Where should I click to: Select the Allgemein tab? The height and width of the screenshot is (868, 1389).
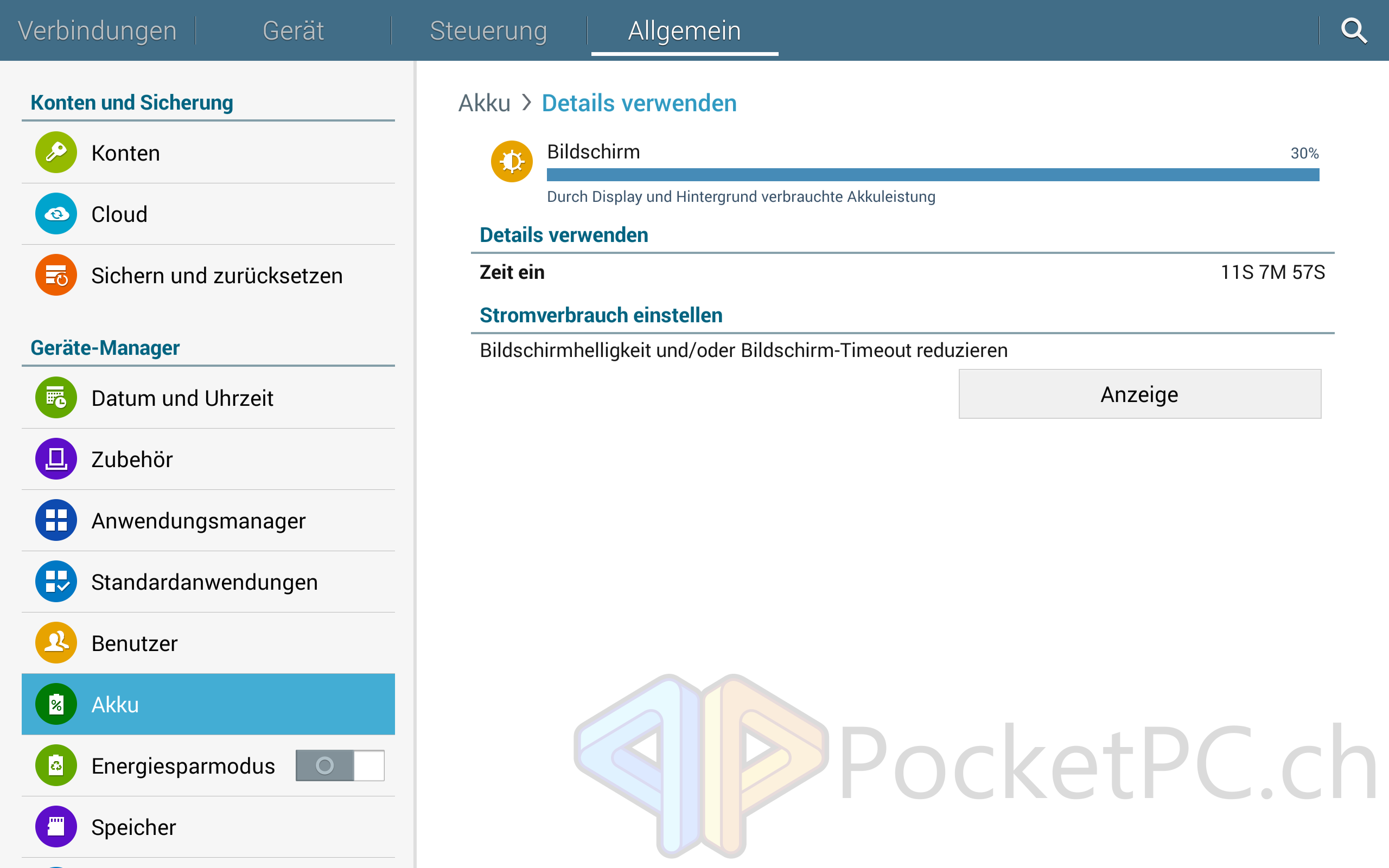pyautogui.click(x=684, y=30)
